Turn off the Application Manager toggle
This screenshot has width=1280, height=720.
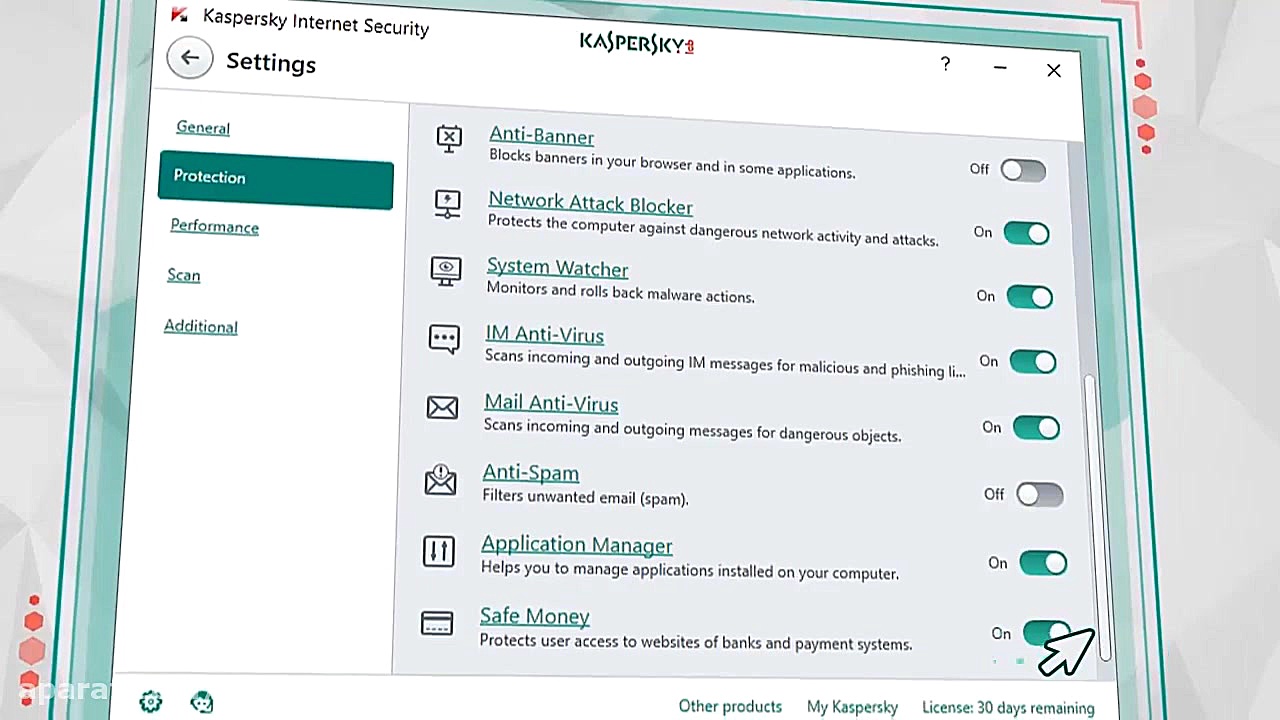point(1043,563)
